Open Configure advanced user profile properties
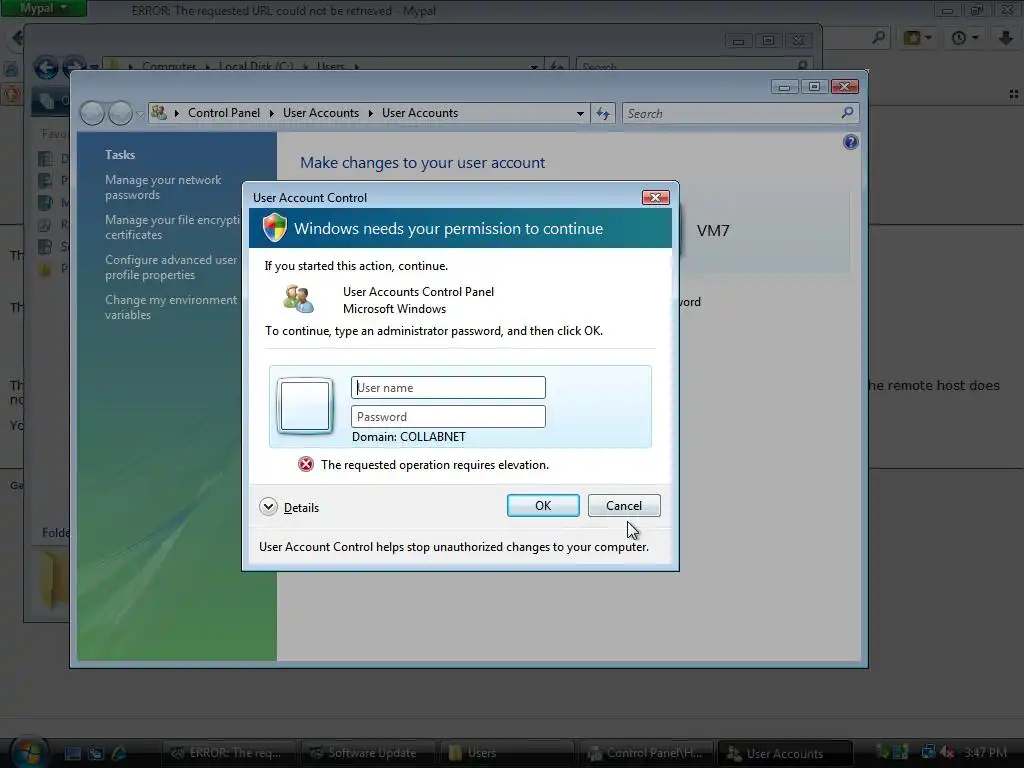This screenshot has width=1024, height=768. tap(171, 267)
